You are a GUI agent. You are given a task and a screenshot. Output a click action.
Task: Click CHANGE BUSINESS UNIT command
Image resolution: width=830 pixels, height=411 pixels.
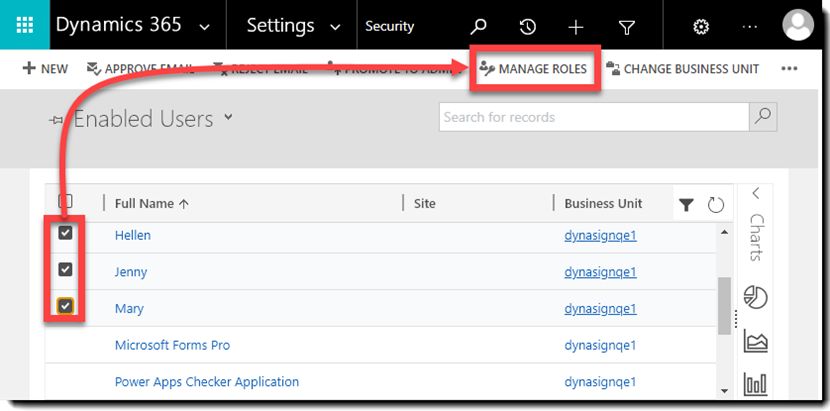point(682,69)
